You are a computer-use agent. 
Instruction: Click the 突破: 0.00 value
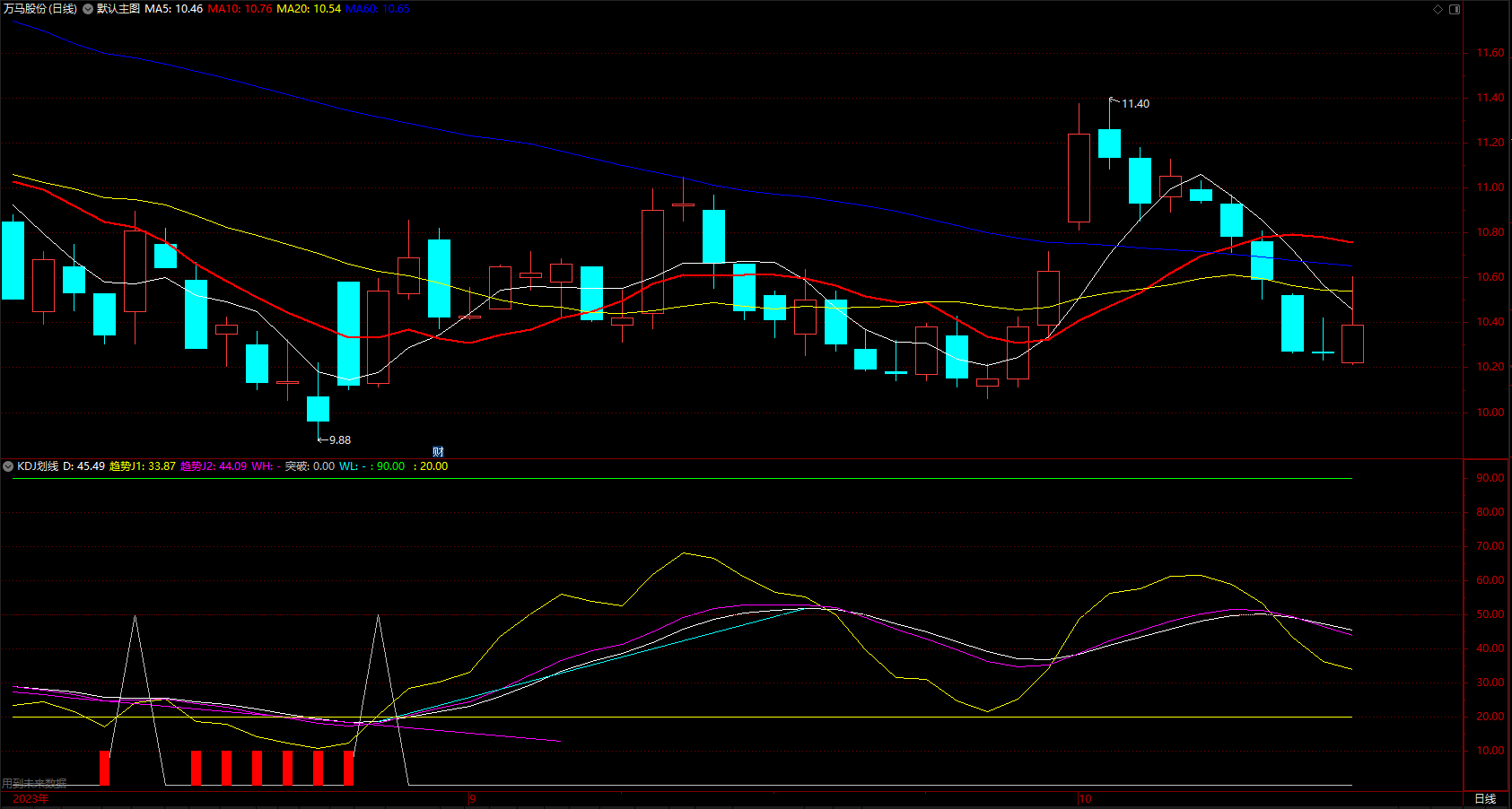pos(310,466)
